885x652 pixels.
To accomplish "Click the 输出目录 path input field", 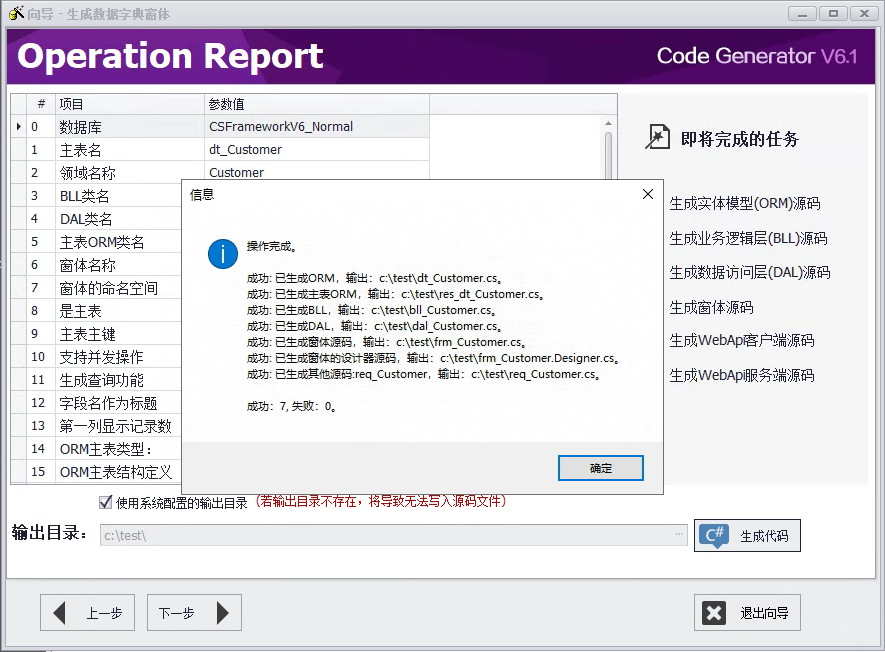I will 394,535.
